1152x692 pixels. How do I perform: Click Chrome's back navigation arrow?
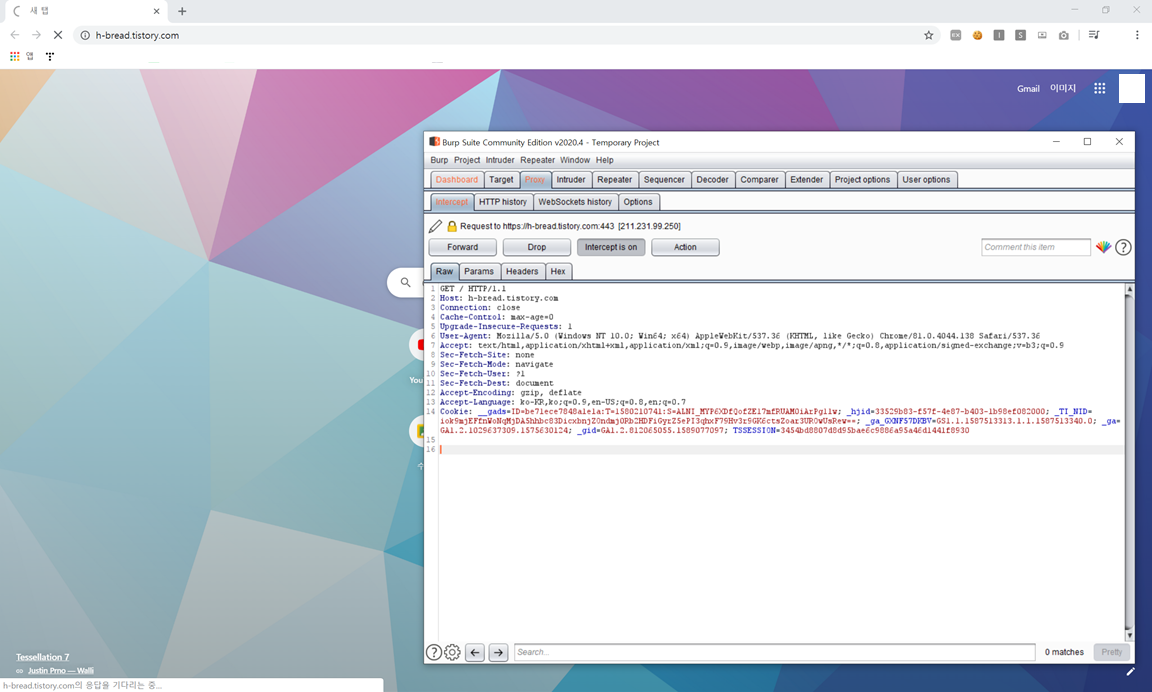(15, 35)
